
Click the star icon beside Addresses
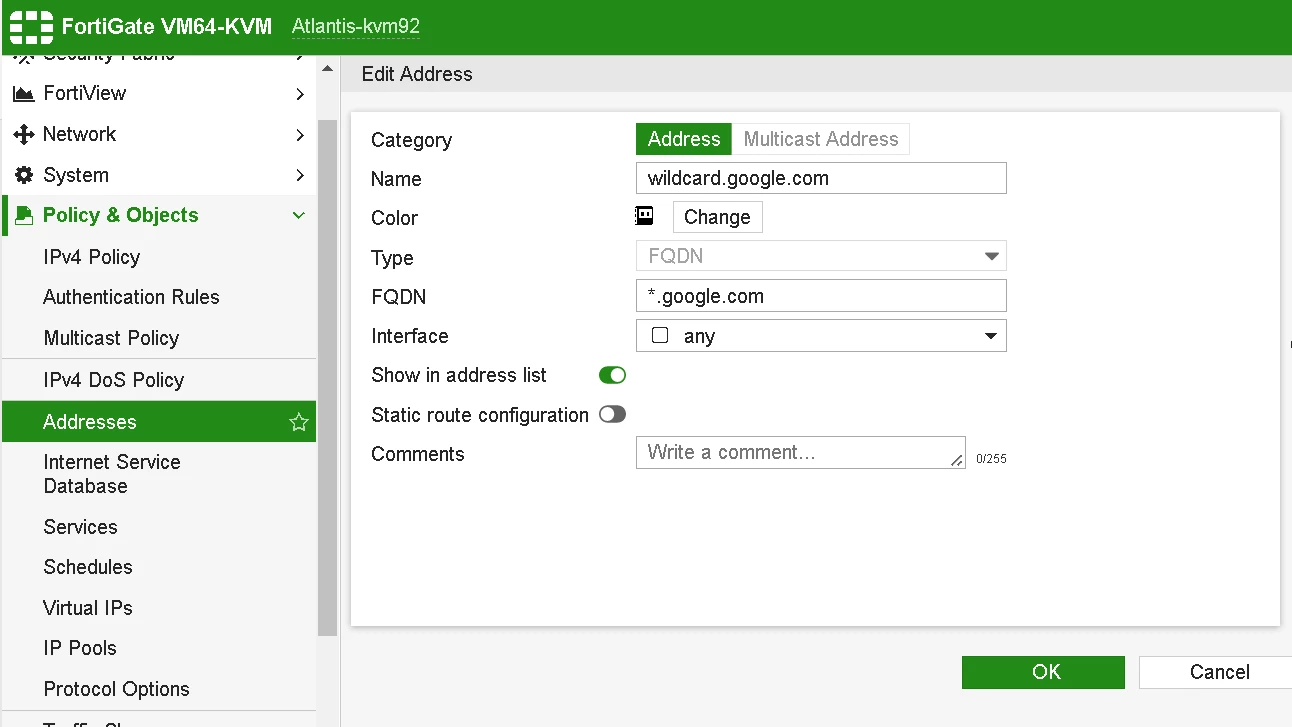point(298,422)
